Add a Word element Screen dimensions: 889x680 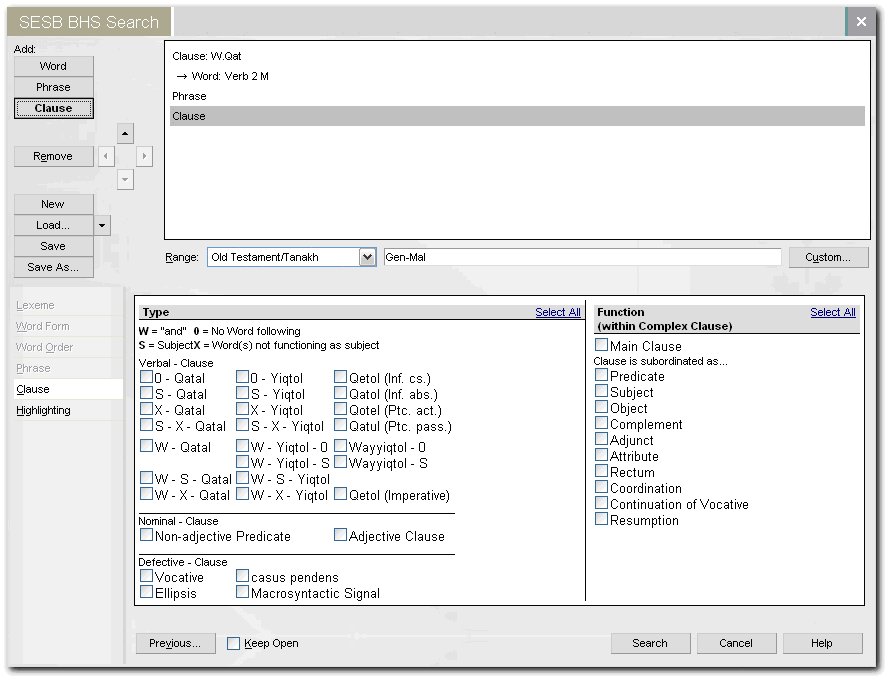click(53, 66)
